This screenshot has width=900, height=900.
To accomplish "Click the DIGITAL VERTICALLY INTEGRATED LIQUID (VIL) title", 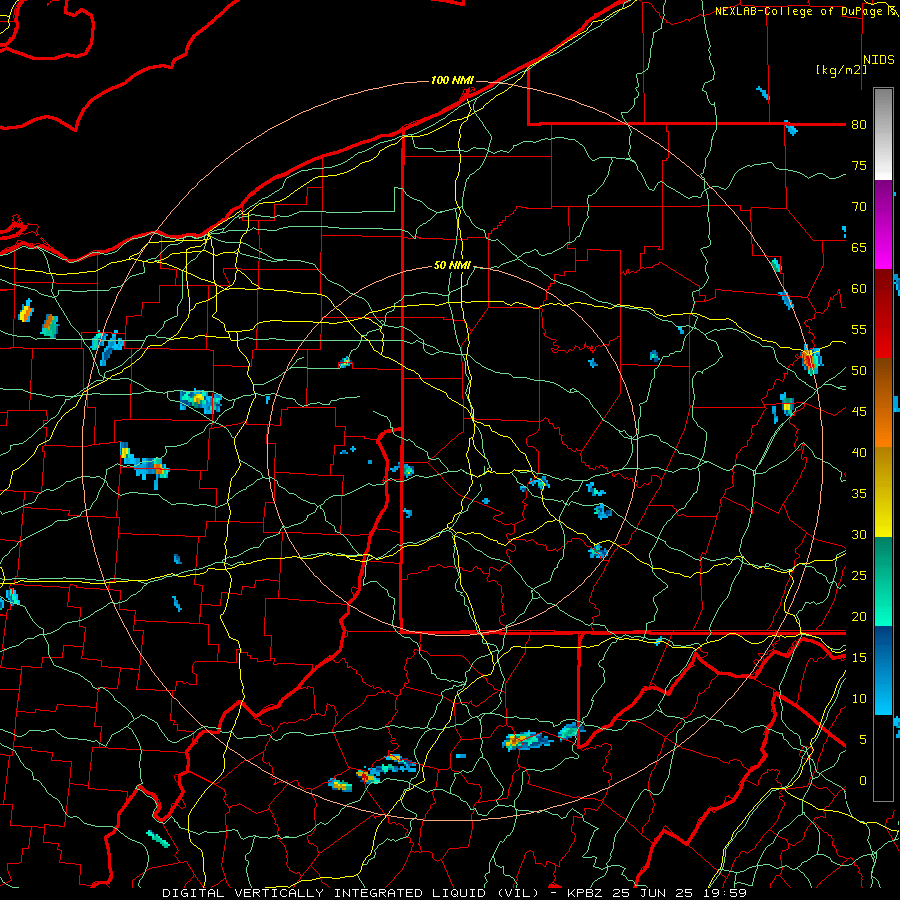I will click(x=351, y=893).
